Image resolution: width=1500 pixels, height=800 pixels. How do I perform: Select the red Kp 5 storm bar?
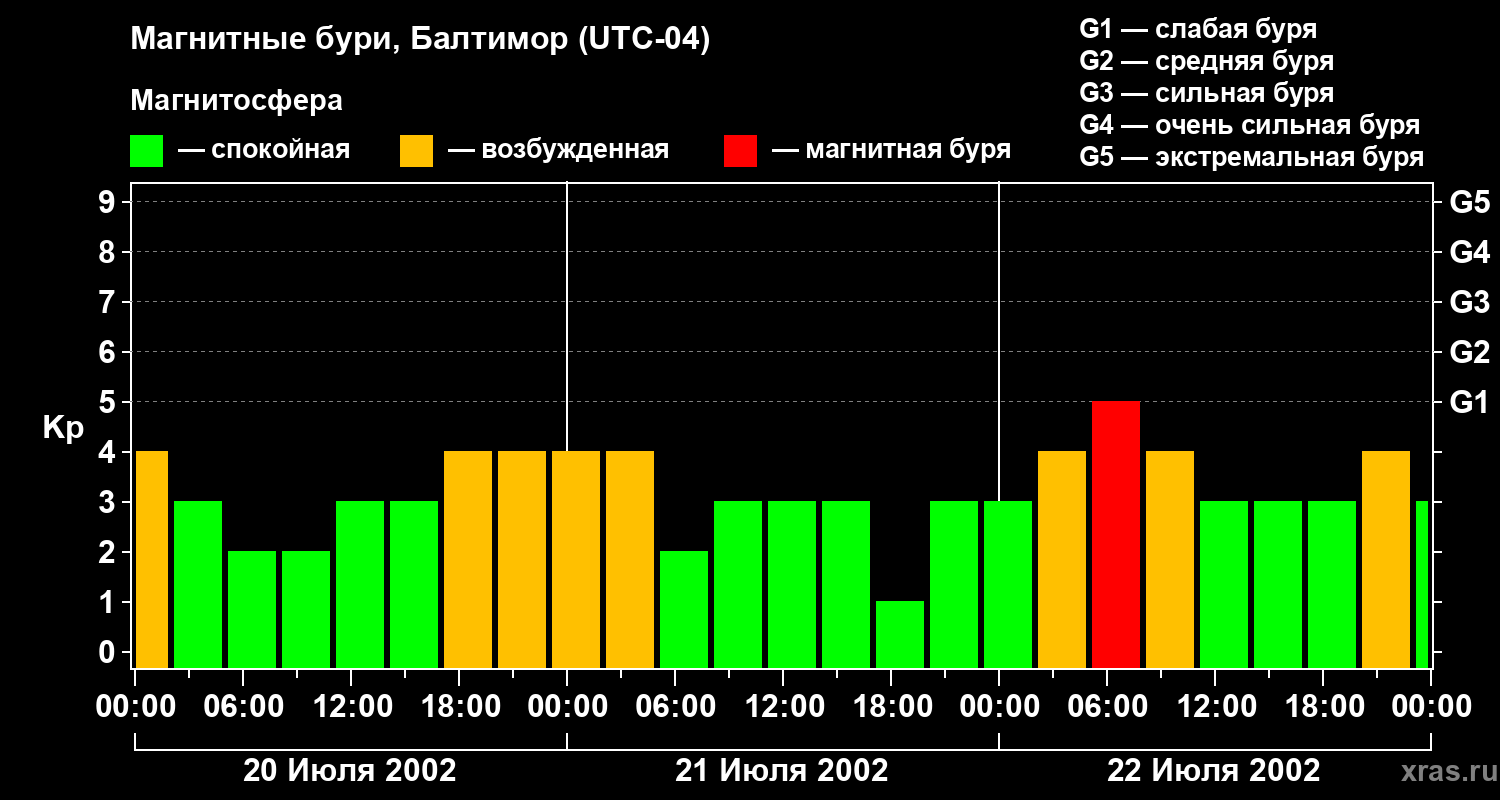pyautogui.click(x=1116, y=534)
